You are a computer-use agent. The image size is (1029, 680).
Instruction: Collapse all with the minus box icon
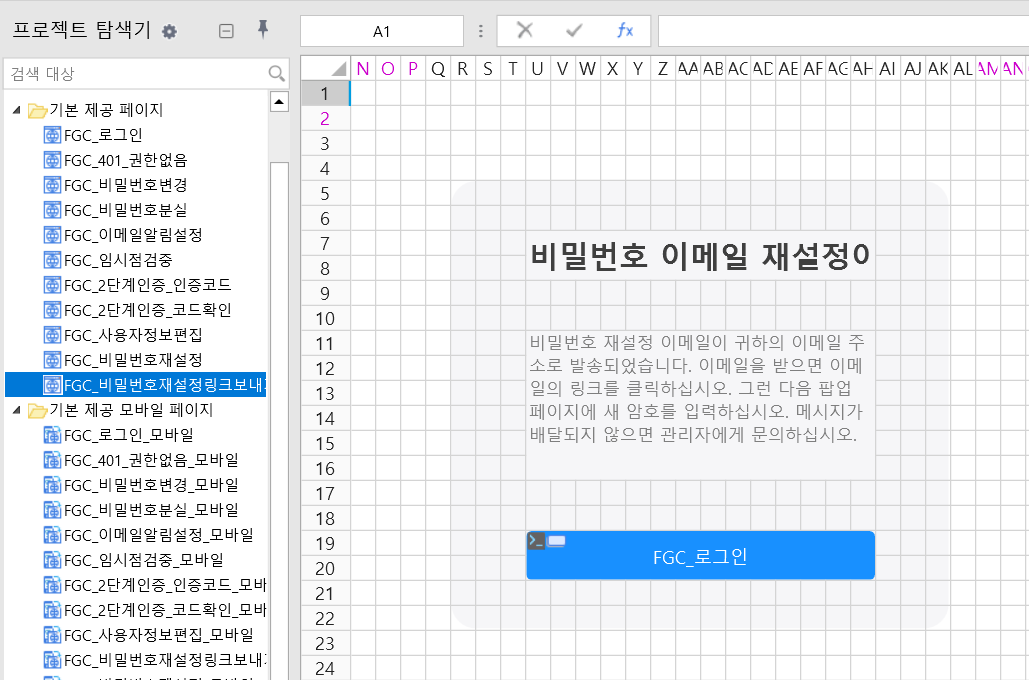point(226,31)
